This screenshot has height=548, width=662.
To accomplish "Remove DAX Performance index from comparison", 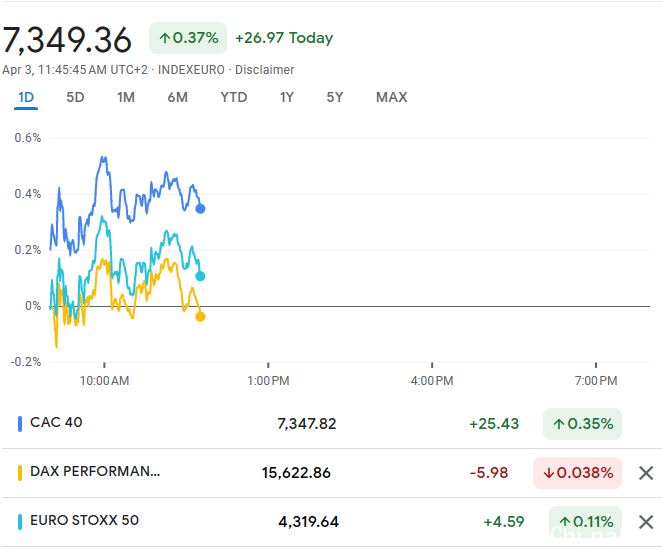I will click(x=646, y=473).
